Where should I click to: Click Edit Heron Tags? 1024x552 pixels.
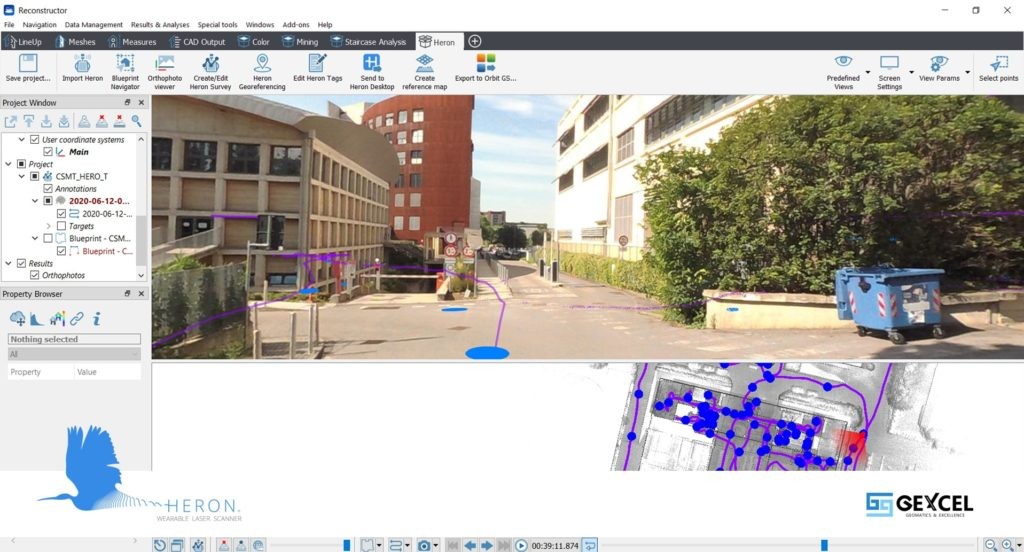[x=317, y=63]
